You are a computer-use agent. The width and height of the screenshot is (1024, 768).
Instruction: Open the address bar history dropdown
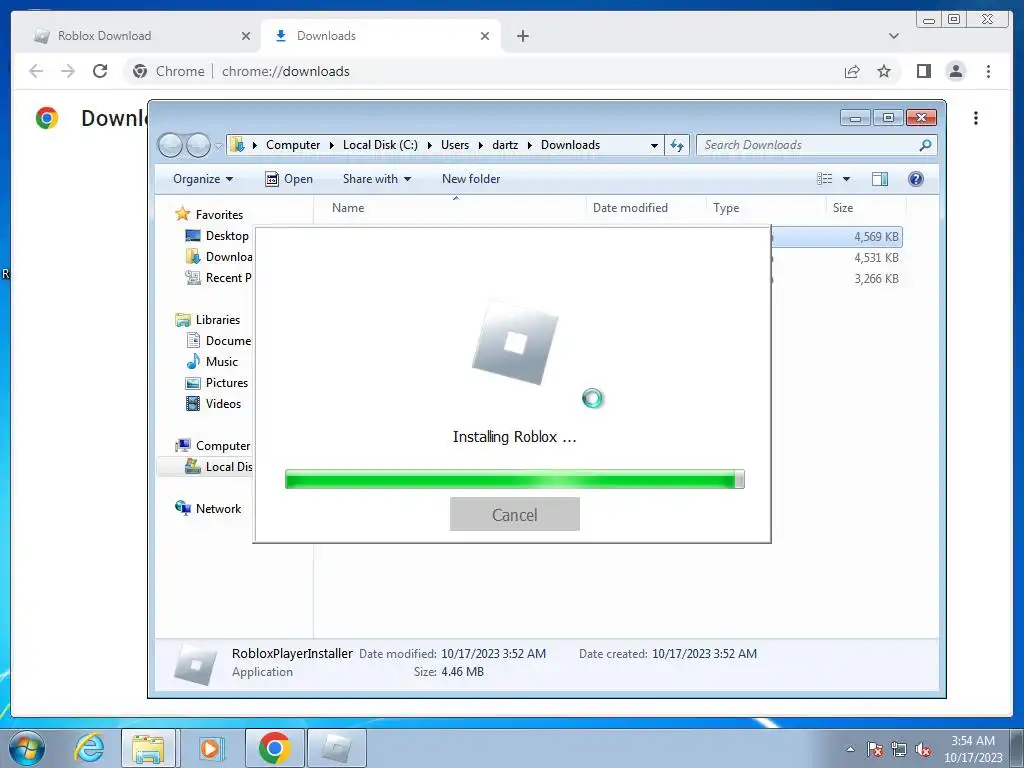654,145
